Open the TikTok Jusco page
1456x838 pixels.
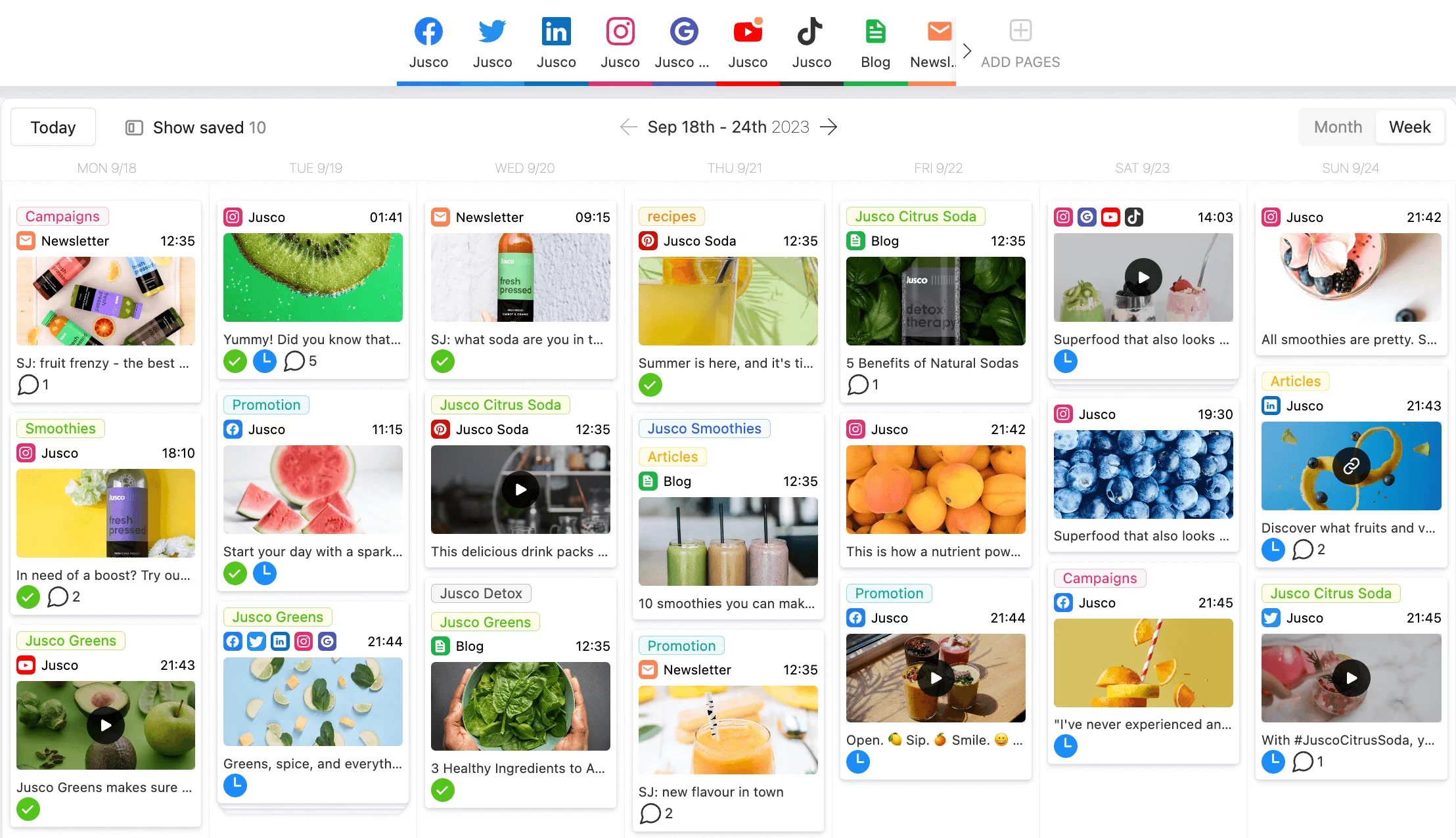(811, 43)
